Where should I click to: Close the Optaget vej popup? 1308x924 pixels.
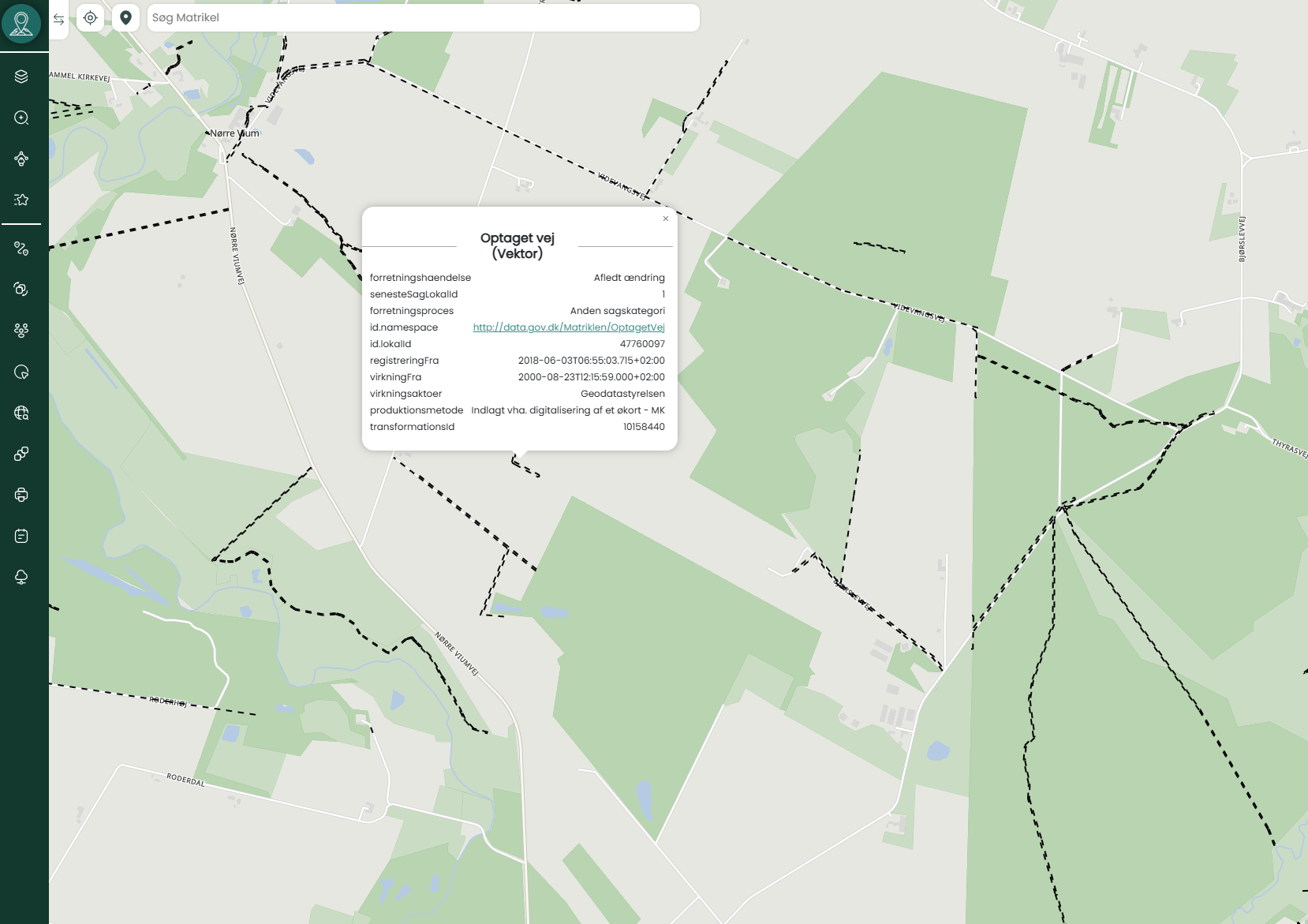(x=665, y=219)
